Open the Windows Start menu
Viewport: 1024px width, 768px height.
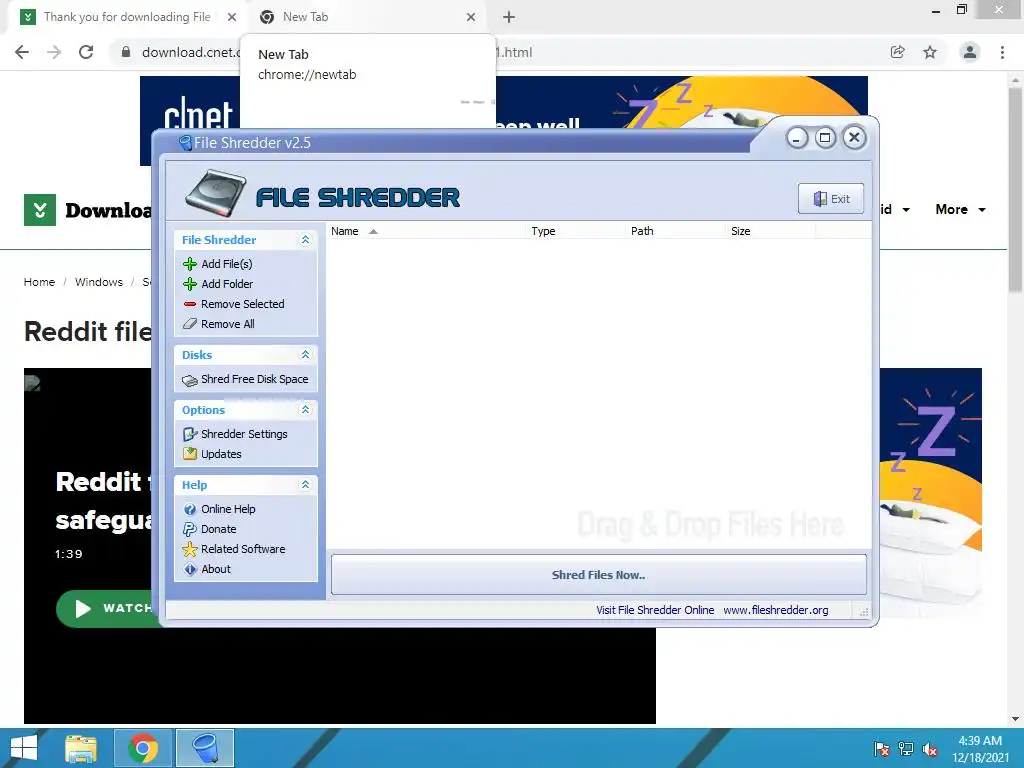(x=24, y=748)
